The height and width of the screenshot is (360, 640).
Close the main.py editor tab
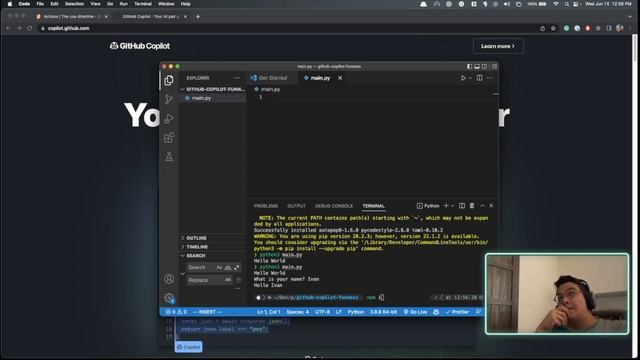tap(340, 78)
